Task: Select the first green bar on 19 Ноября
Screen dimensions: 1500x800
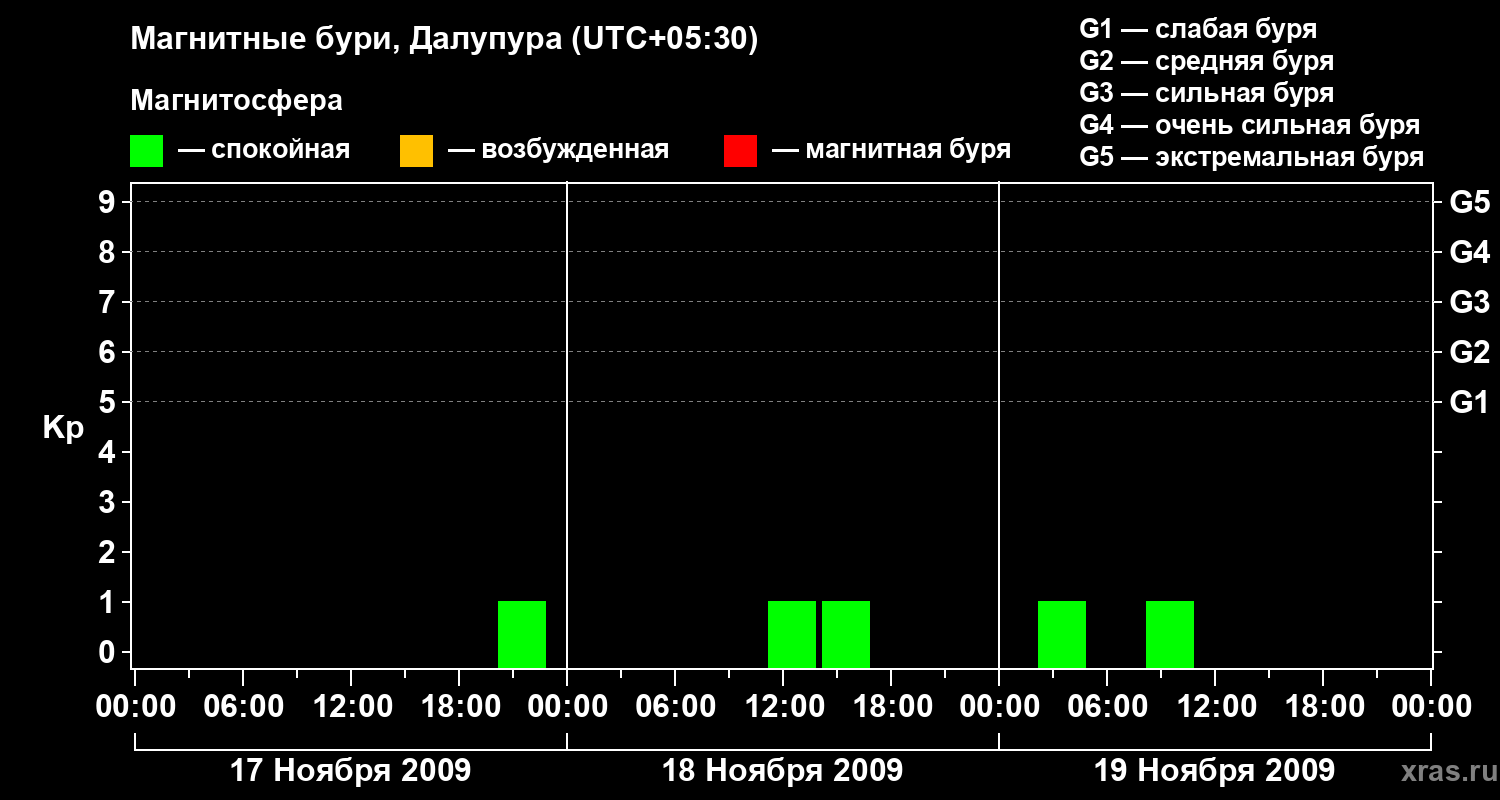Action: (1062, 634)
